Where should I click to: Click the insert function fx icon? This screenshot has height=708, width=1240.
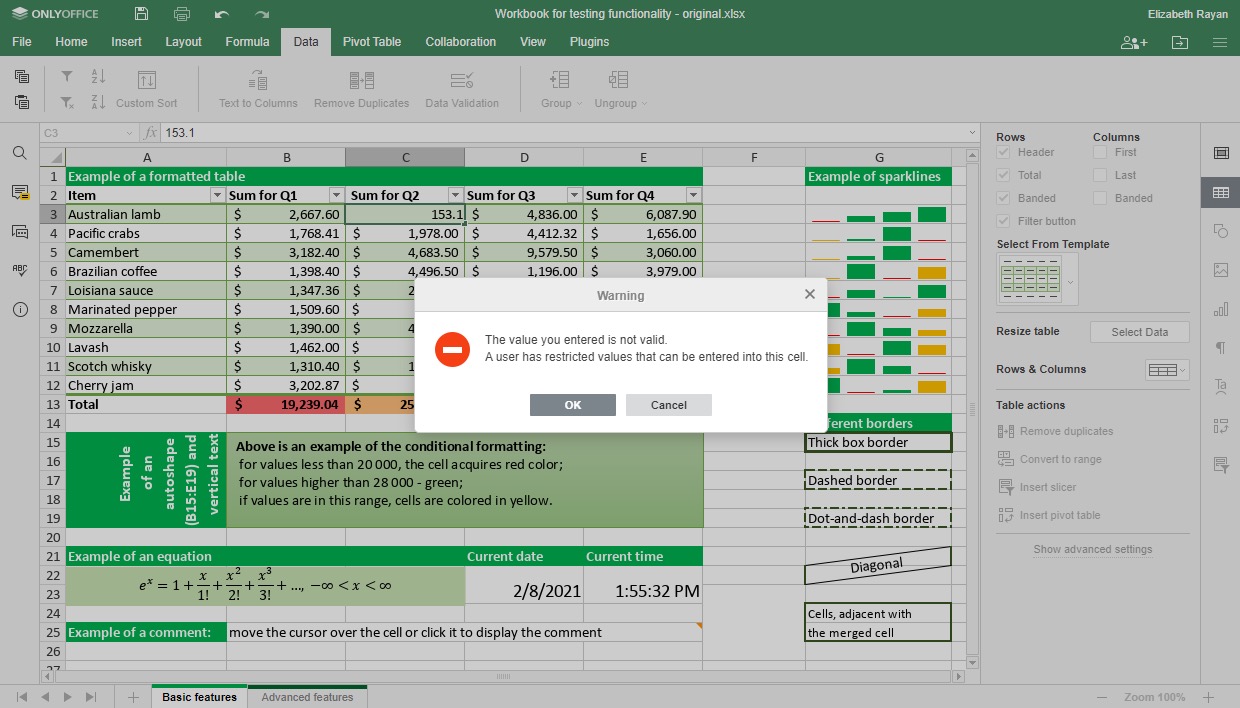pos(150,133)
